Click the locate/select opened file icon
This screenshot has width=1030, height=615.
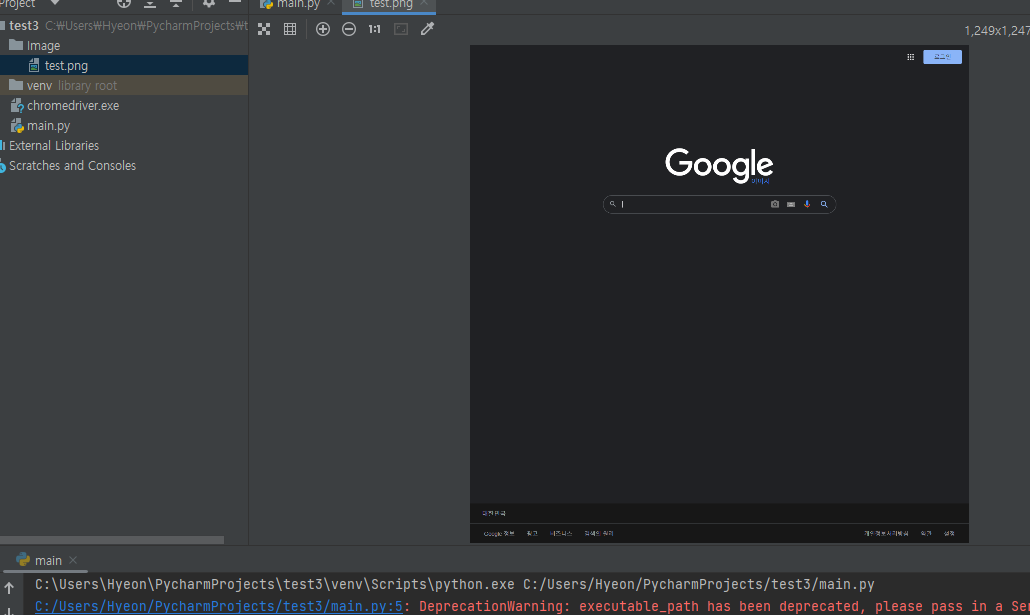123,3
